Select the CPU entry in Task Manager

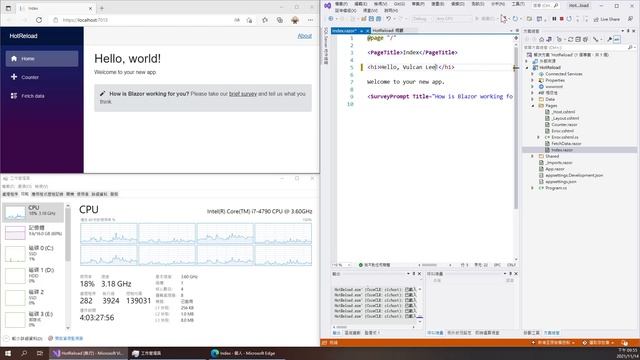point(33,212)
